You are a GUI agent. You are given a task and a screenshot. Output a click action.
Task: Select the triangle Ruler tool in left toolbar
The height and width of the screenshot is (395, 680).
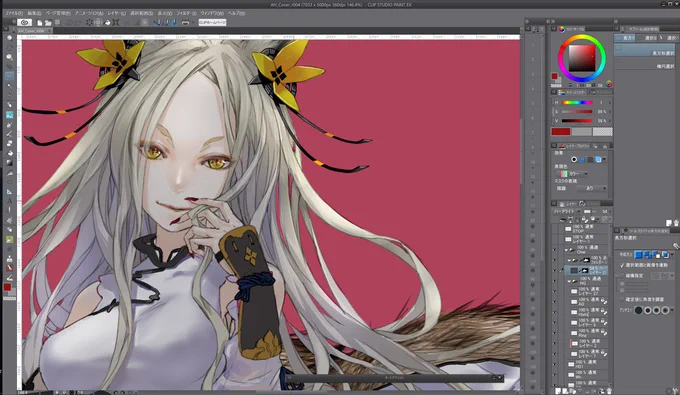click(x=10, y=192)
